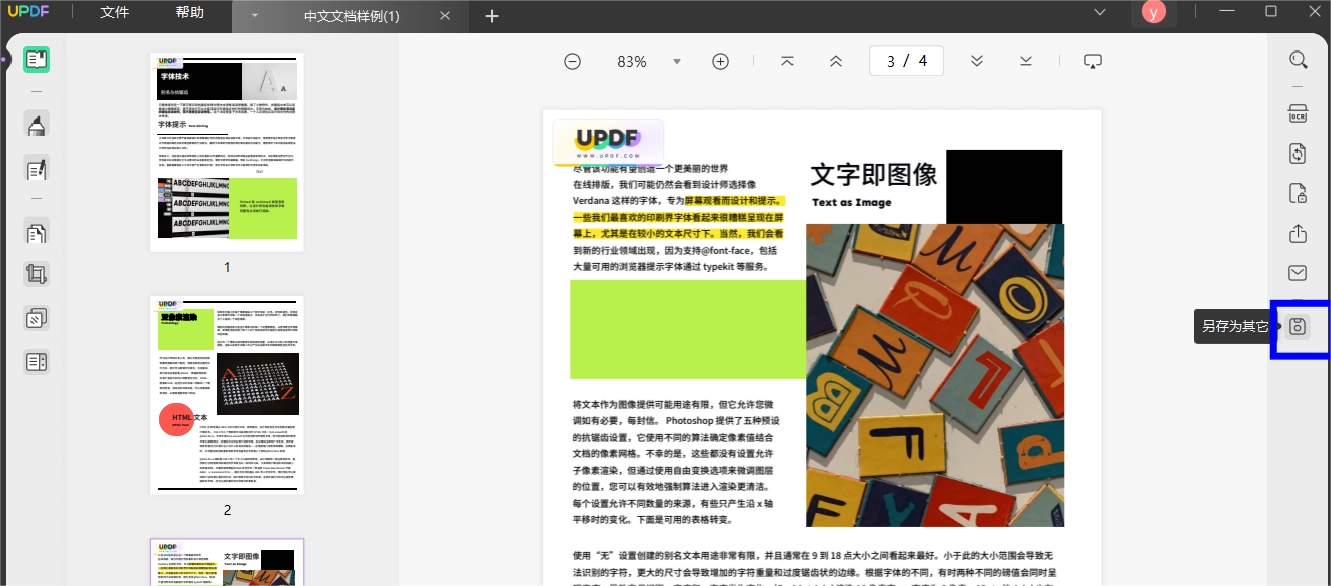Select the page 2 thumbnail

click(227, 394)
